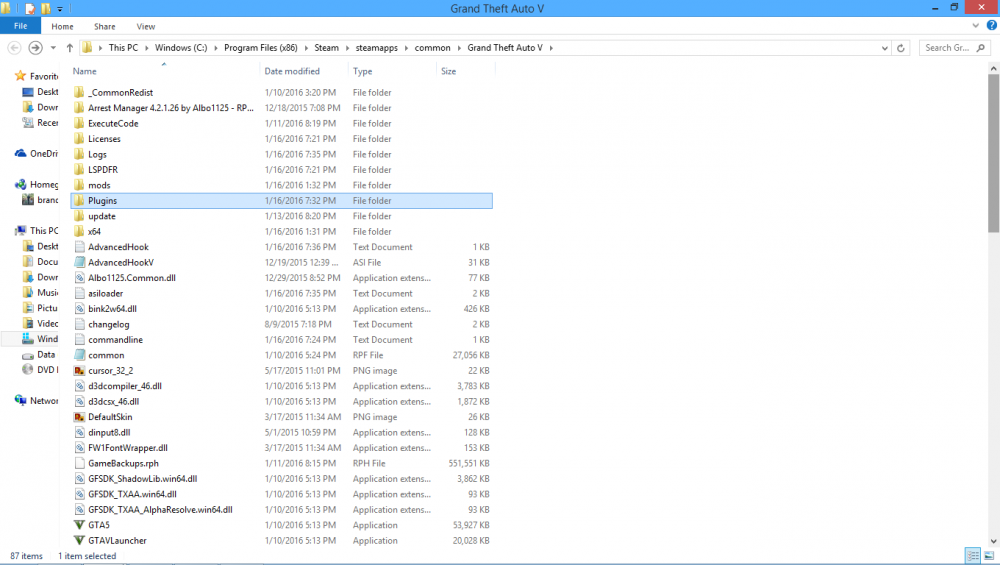
Task: Open Favorites in the navigation pane
Action: tap(36, 76)
